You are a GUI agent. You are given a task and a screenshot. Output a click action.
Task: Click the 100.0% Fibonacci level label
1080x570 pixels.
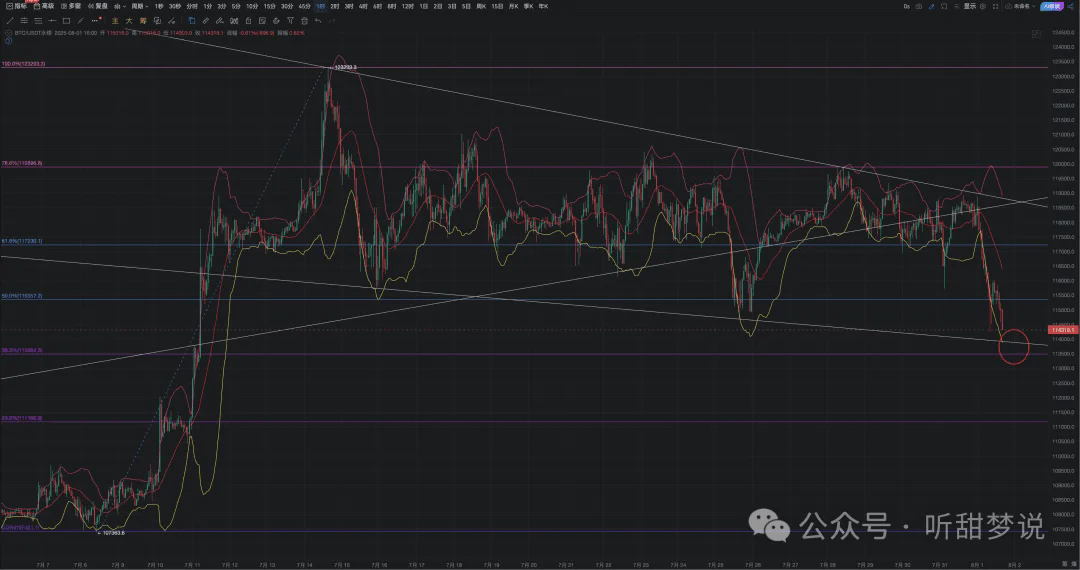pos(23,64)
